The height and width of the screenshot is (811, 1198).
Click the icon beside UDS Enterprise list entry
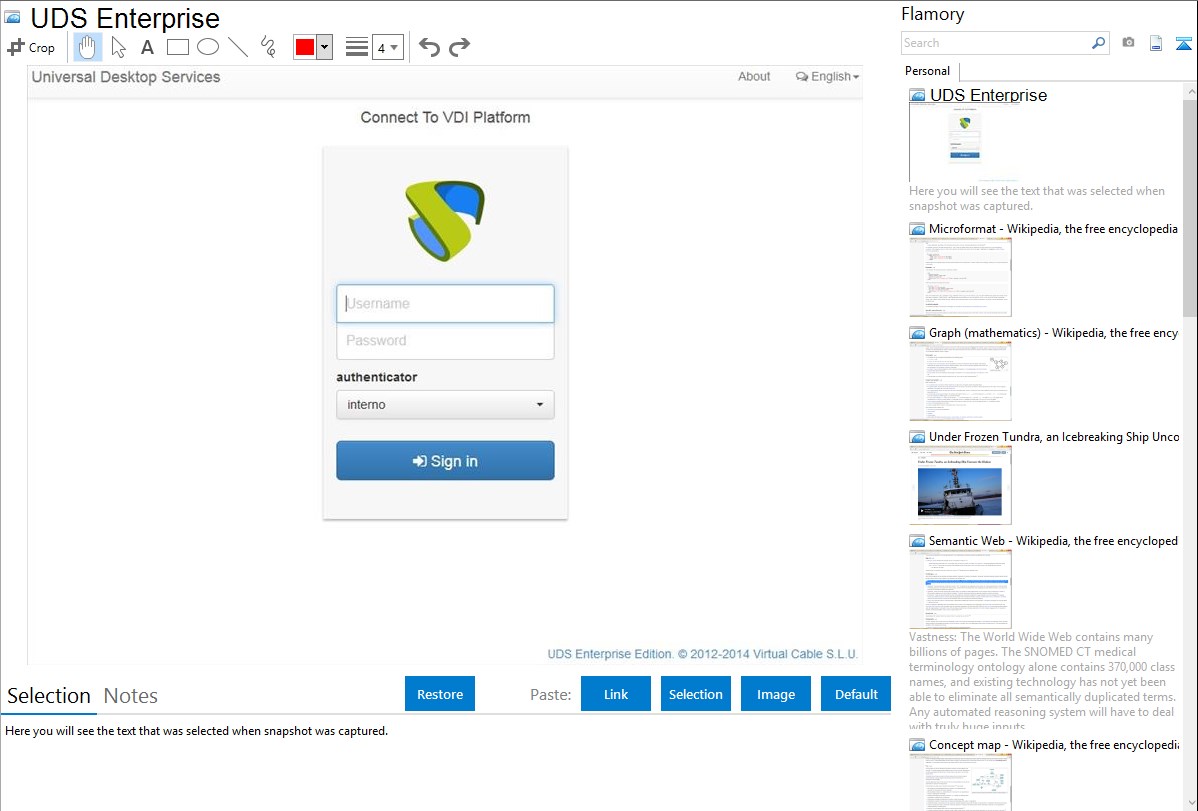pos(918,96)
